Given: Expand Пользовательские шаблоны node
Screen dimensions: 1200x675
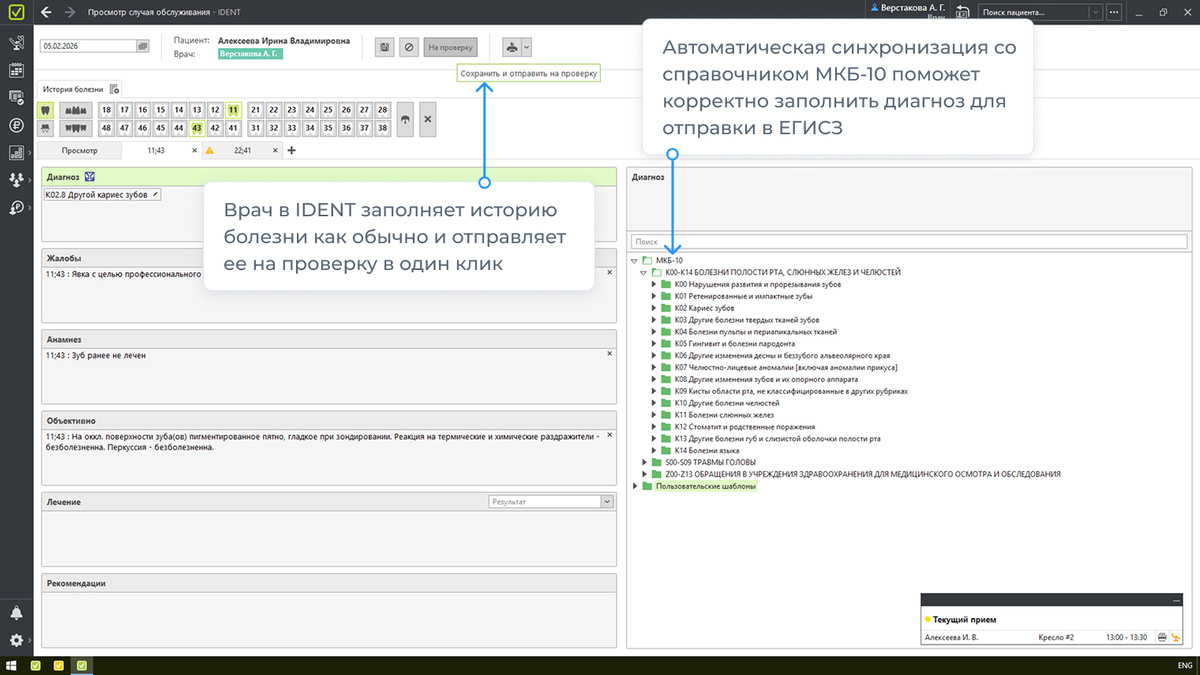Looking at the screenshot, I should (634, 486).
